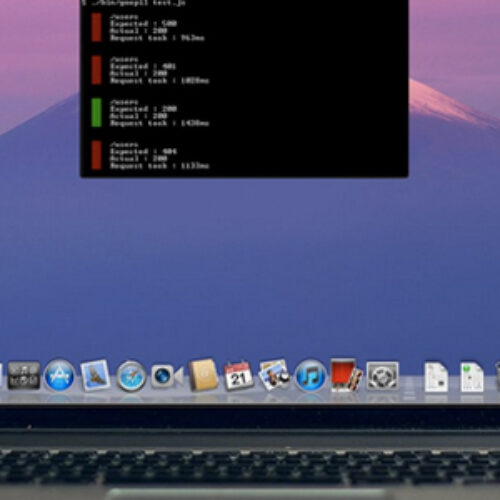
Task: Click 'Request took : 1133ms' in terminal
Action: pos(159,166)
